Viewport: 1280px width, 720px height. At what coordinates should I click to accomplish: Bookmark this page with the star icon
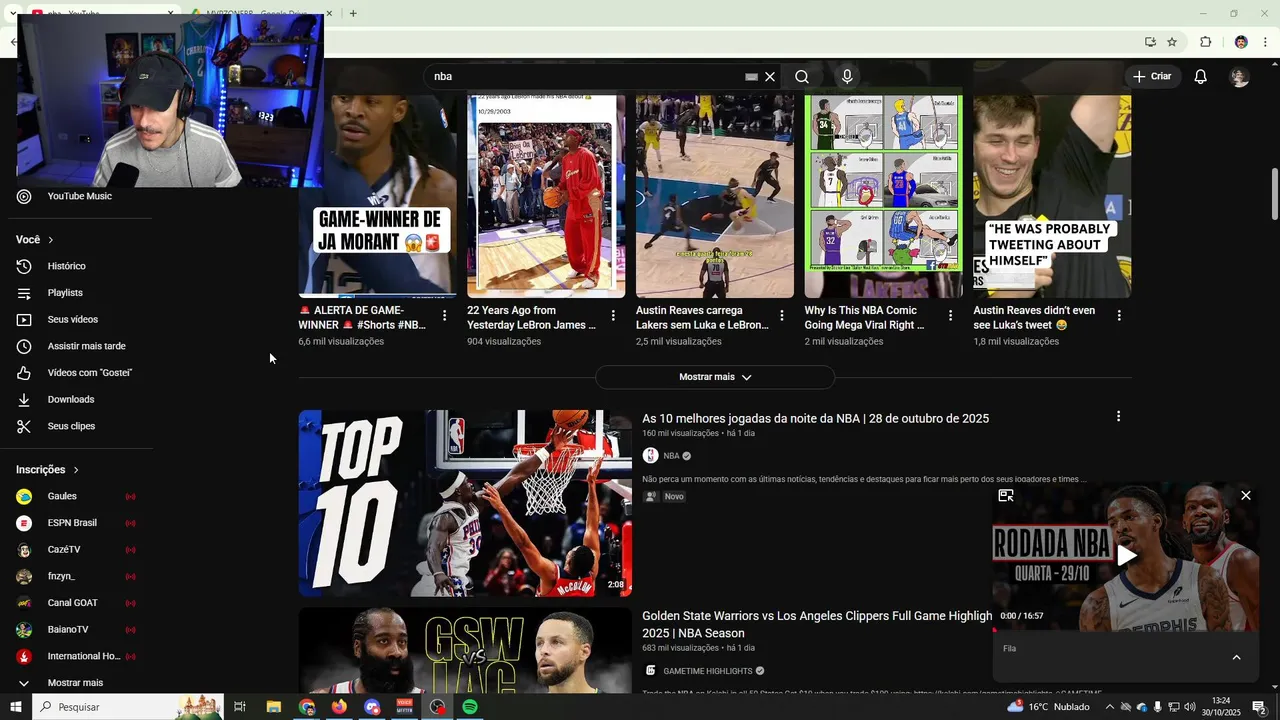pyautogui.click(x=1172, y=42)
